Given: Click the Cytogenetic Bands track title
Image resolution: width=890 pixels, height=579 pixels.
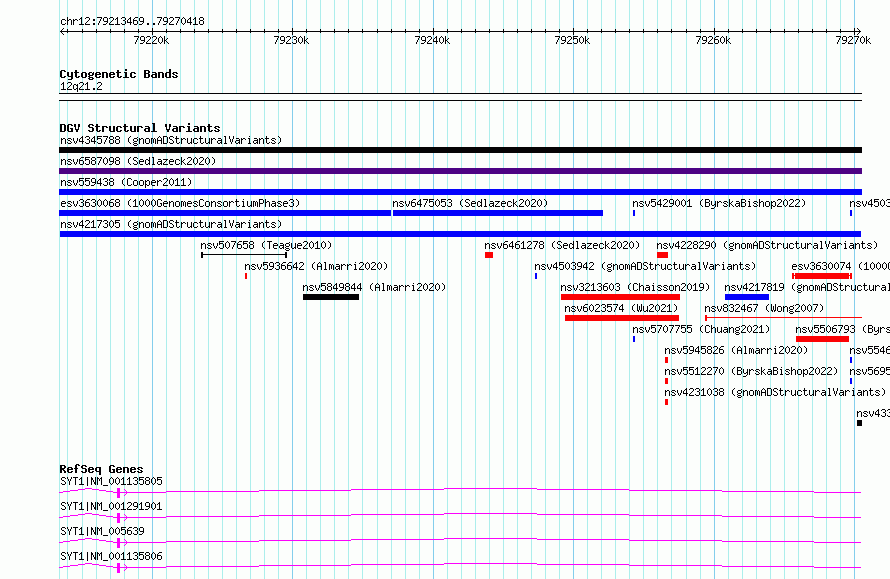Looking at the screenshot, I should coord(119,74).
